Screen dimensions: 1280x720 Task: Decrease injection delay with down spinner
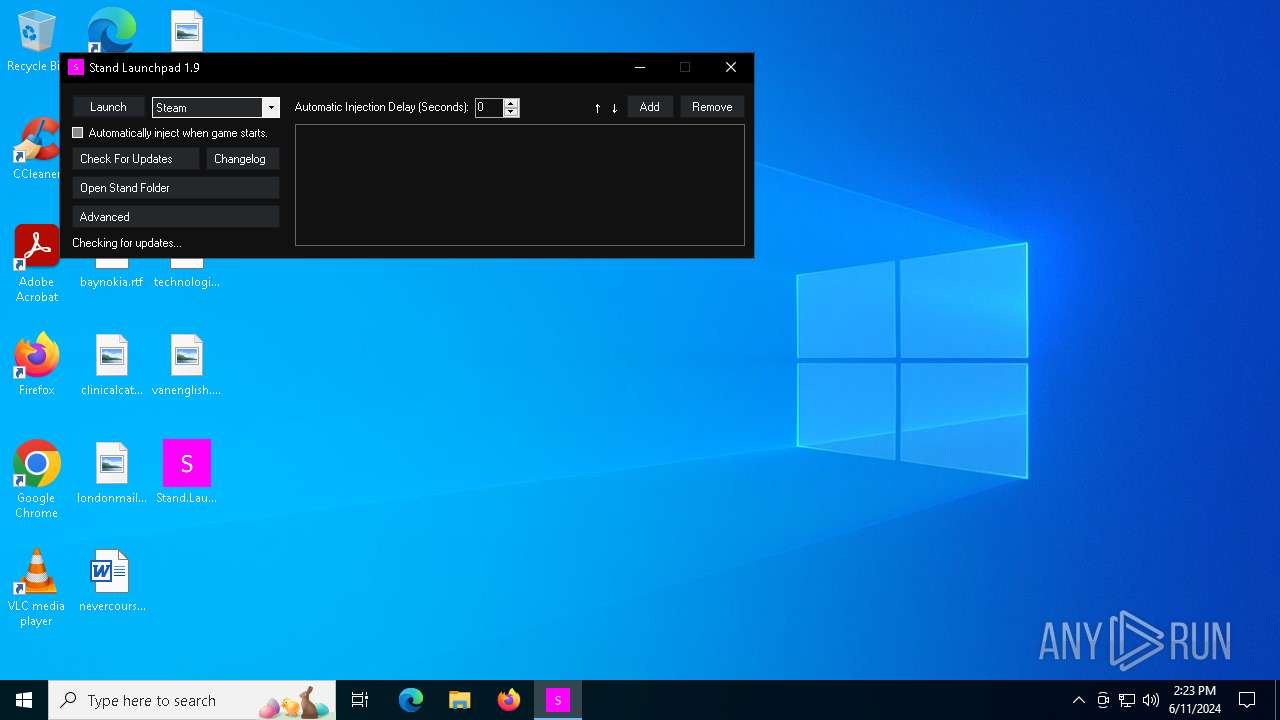pos(511,112)
